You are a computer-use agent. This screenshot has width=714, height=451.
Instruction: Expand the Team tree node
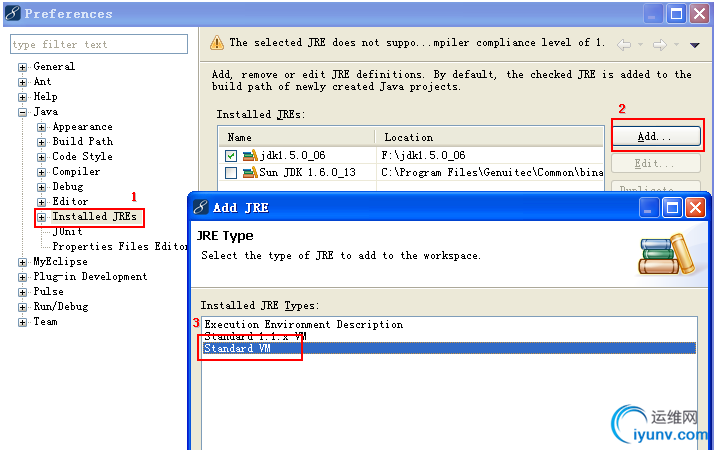coord(22,323)
